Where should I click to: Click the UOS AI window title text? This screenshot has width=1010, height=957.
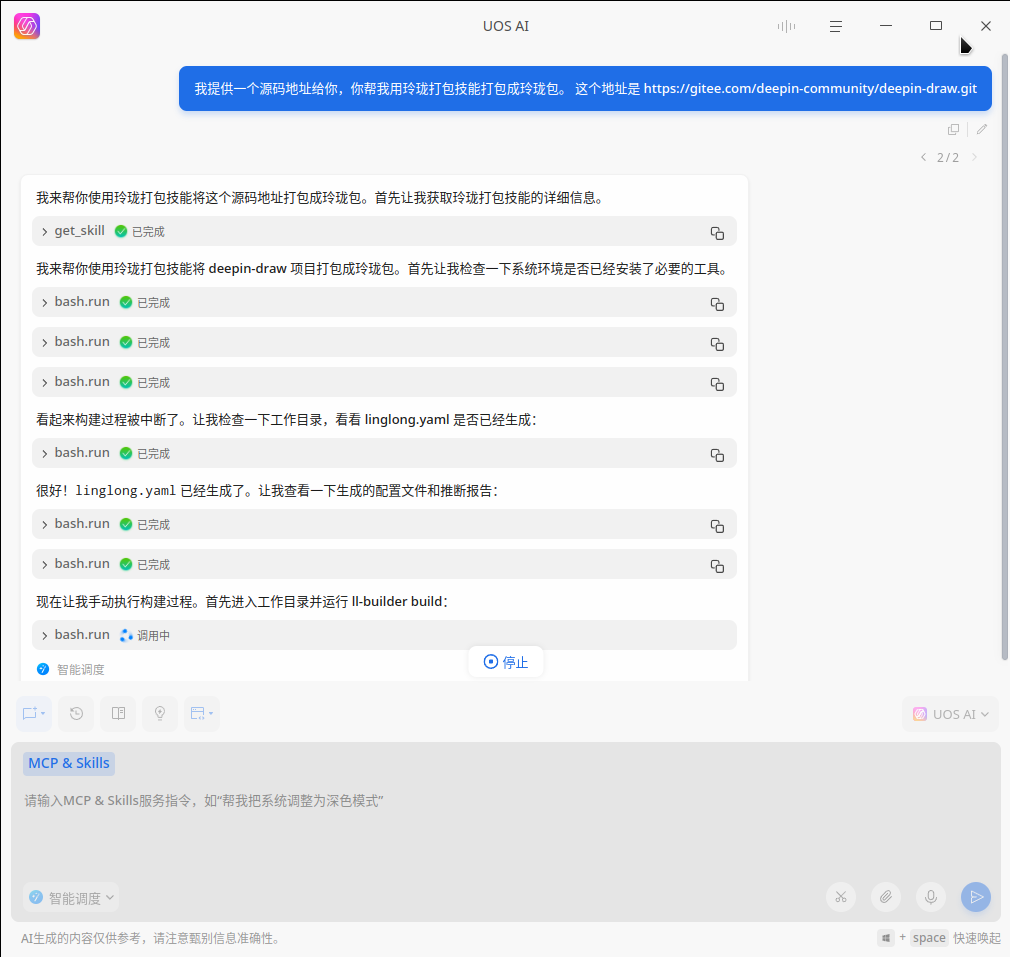pos(506,26)
